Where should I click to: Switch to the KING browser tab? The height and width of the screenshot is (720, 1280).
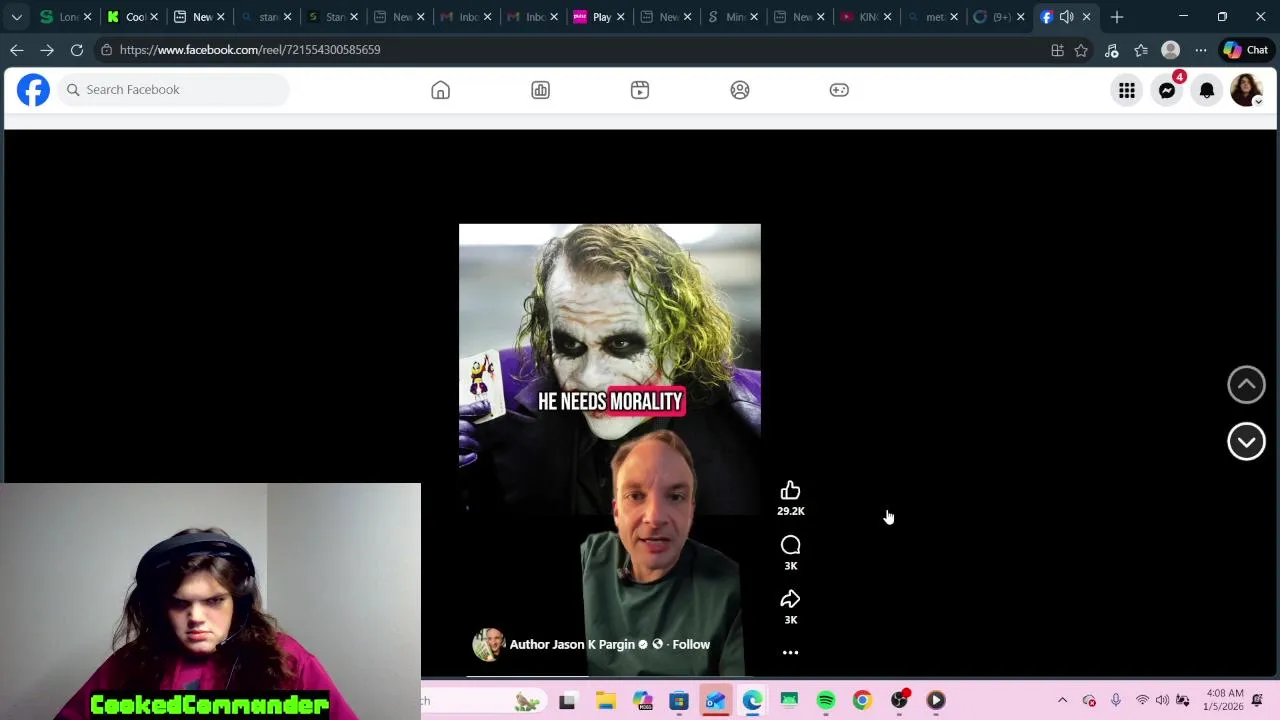(865, 17)
